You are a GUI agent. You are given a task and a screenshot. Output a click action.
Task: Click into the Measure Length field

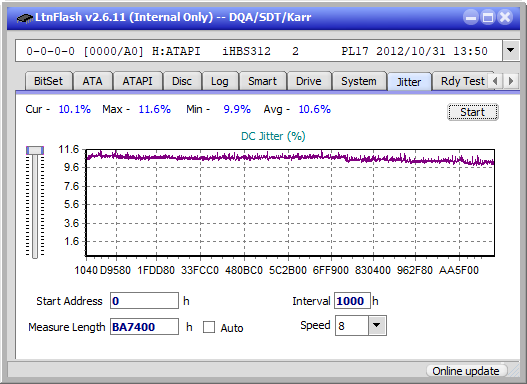[145, 327]
